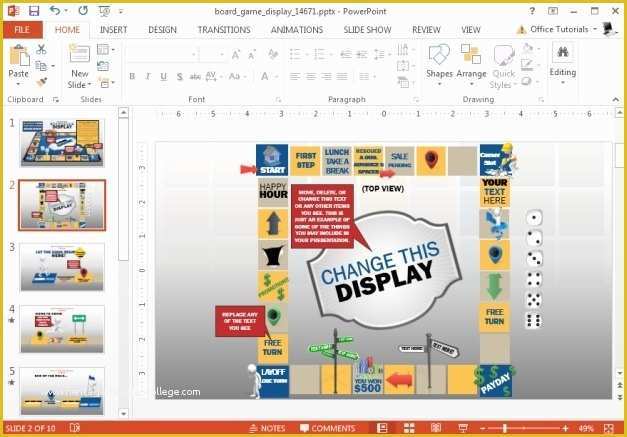Open the Editing group dropdown
627x437 pixels.
pyautogui.click(x=563, y=64)
